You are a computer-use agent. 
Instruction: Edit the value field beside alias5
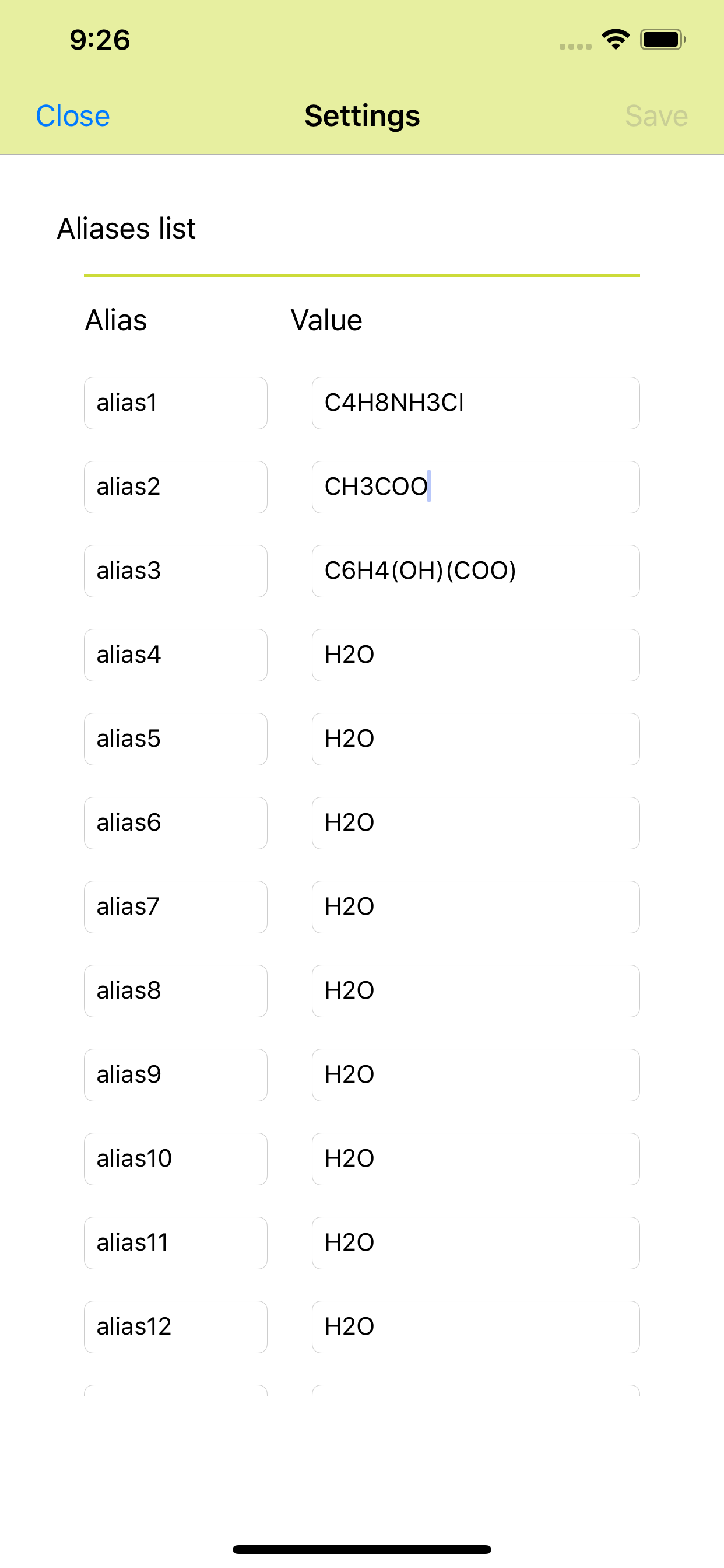475,739
